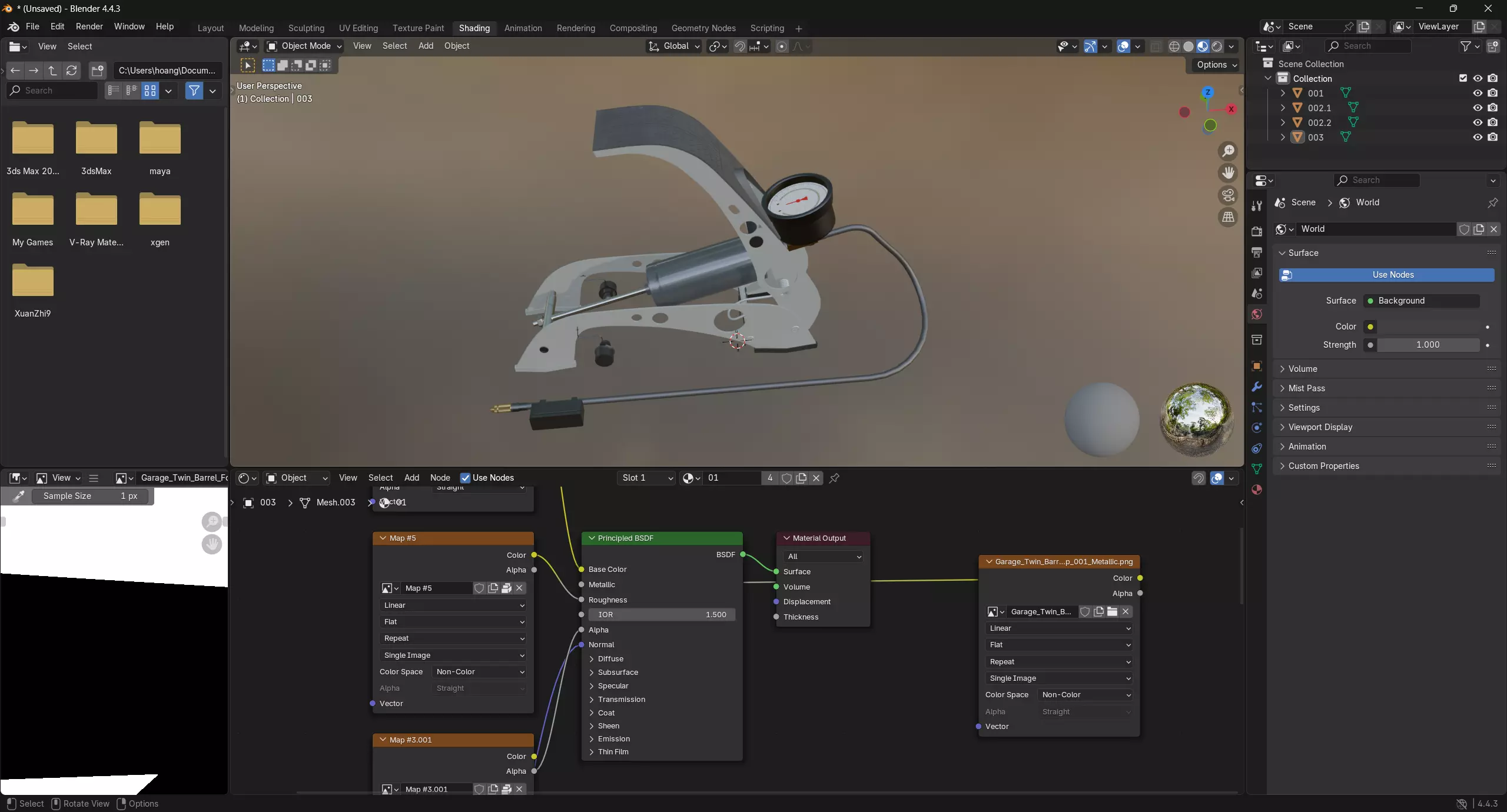This screenshot has height=812, width=1507.
Task: Click the viewport zoom magnifier icon
Action: pos(1228,151)
